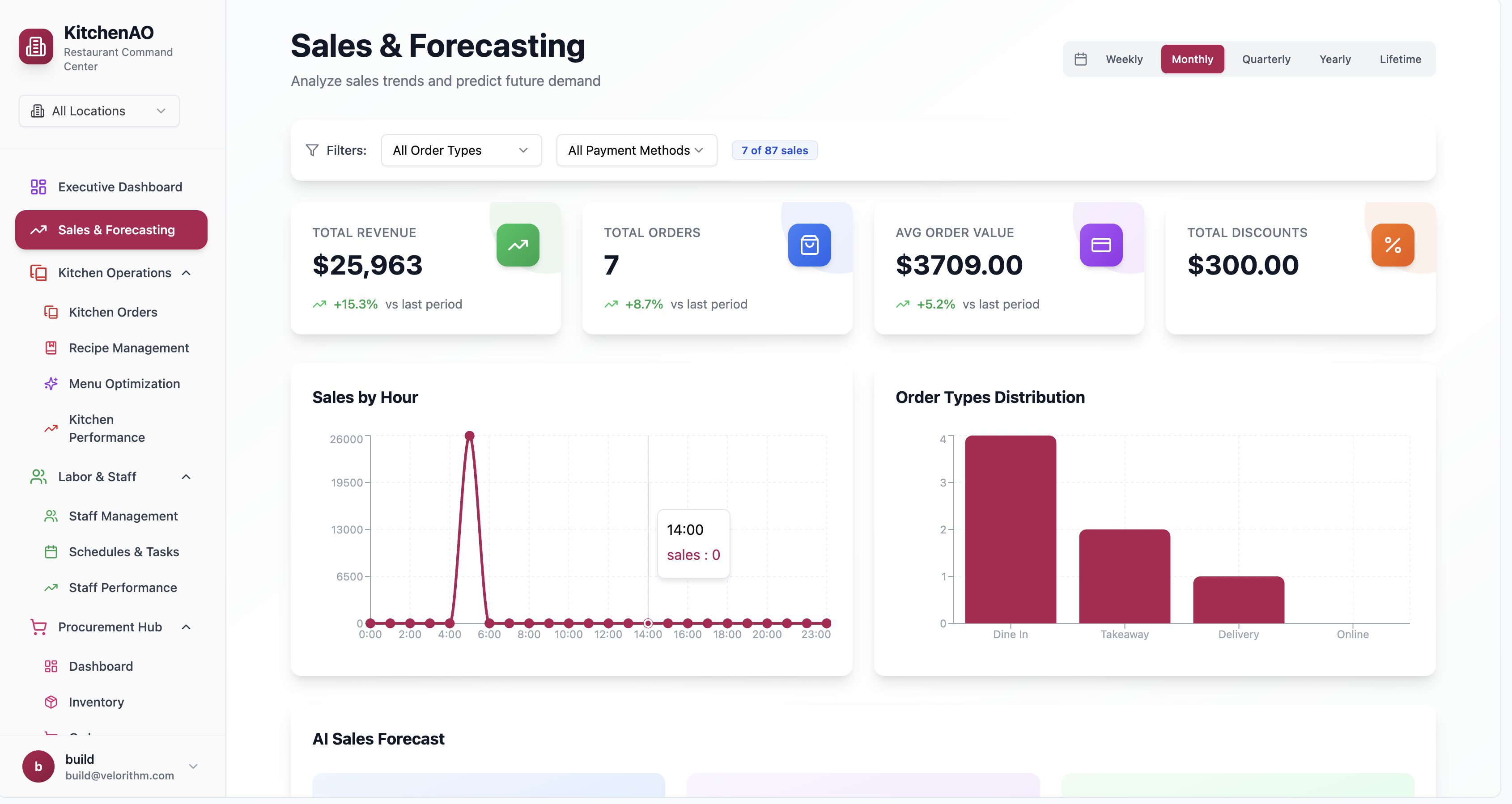Click the blue shopping bag orders icon
1512x804 pixels.
click(809, 245)
